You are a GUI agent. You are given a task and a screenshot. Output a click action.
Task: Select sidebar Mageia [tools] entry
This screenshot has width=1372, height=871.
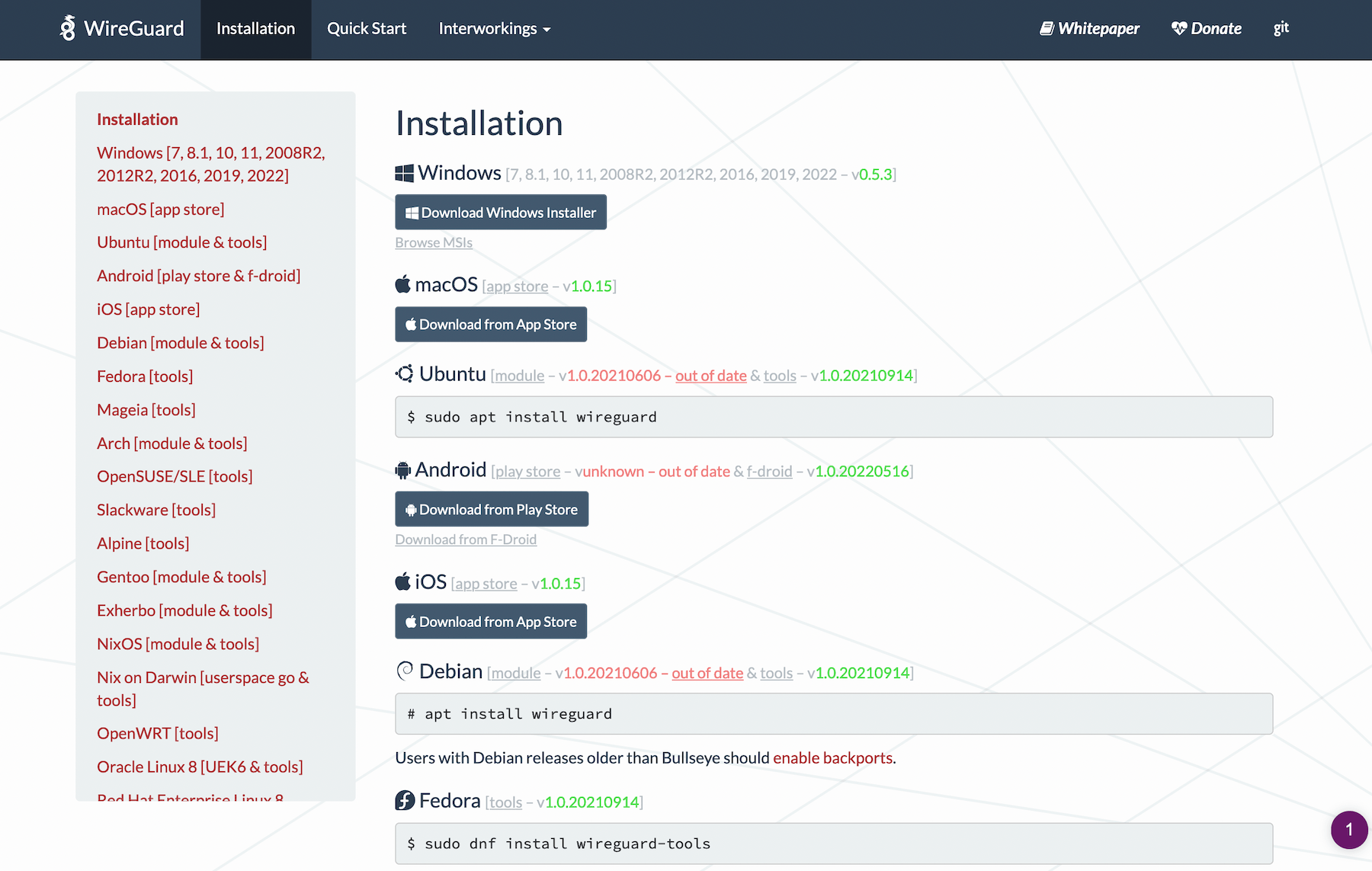146,410
